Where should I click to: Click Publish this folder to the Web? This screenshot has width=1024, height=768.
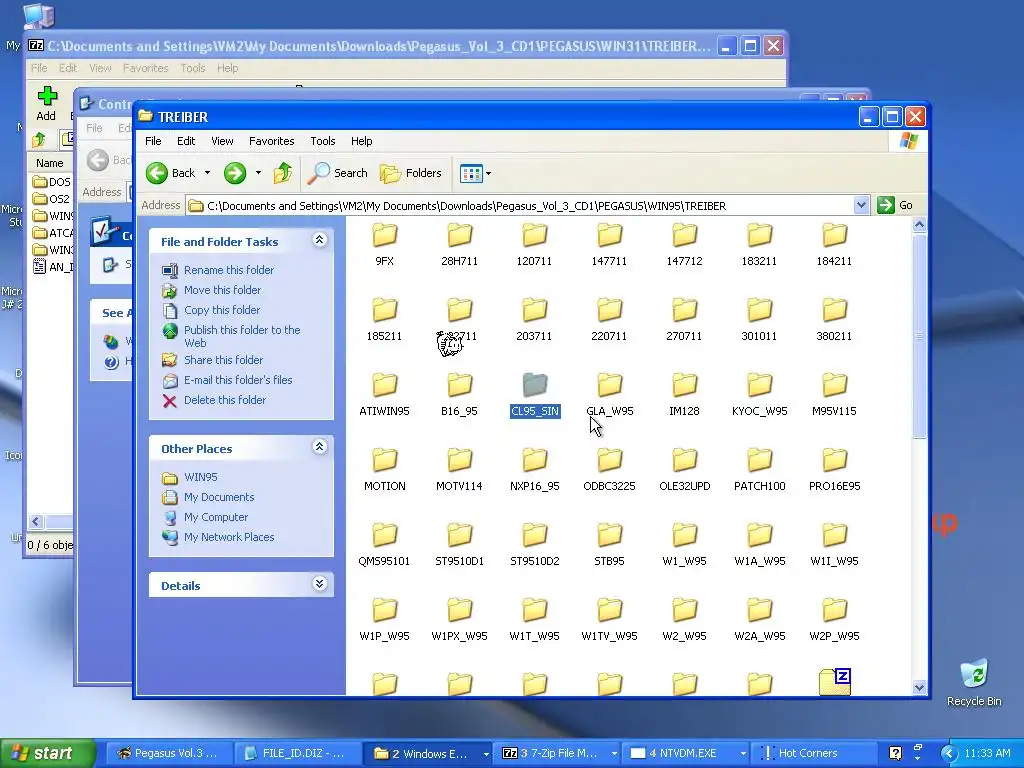(x=242, y=336)
